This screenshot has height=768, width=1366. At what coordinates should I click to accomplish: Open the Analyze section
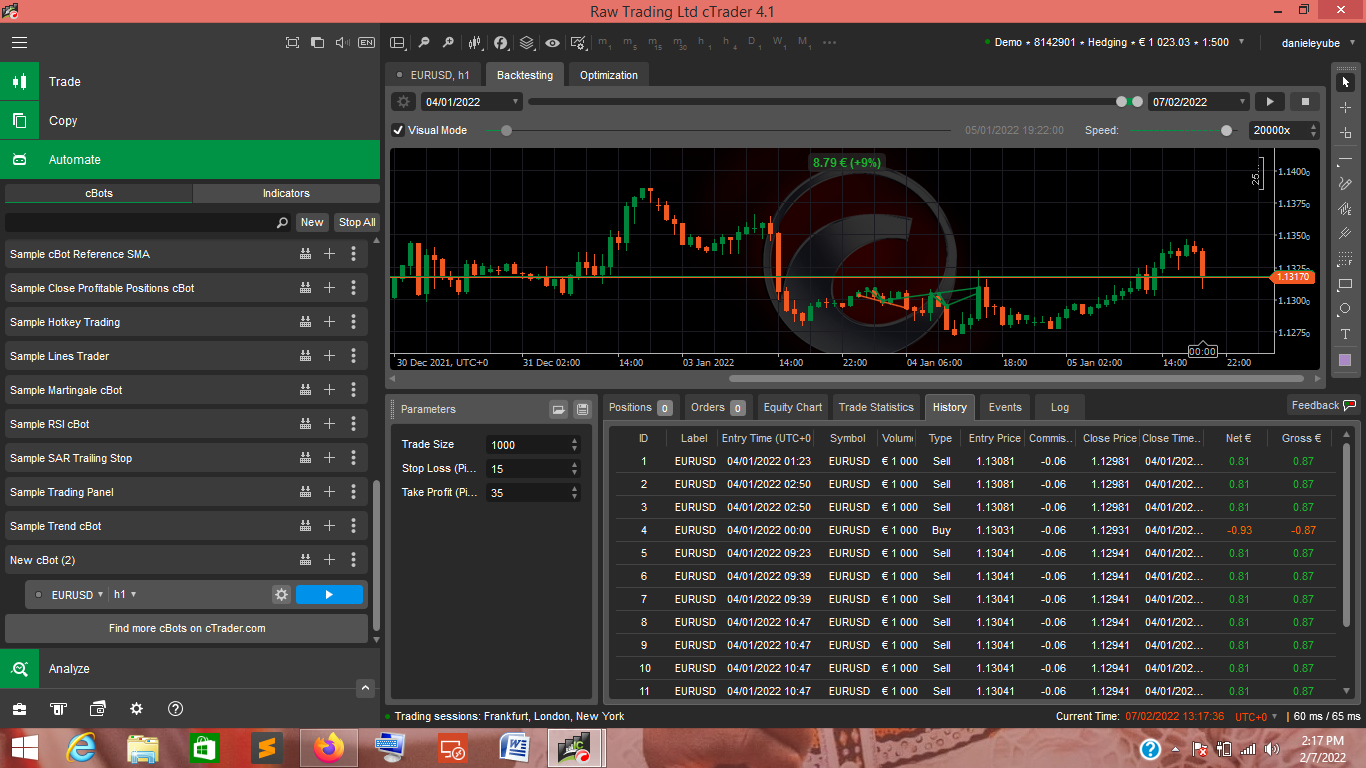[190, 668]
